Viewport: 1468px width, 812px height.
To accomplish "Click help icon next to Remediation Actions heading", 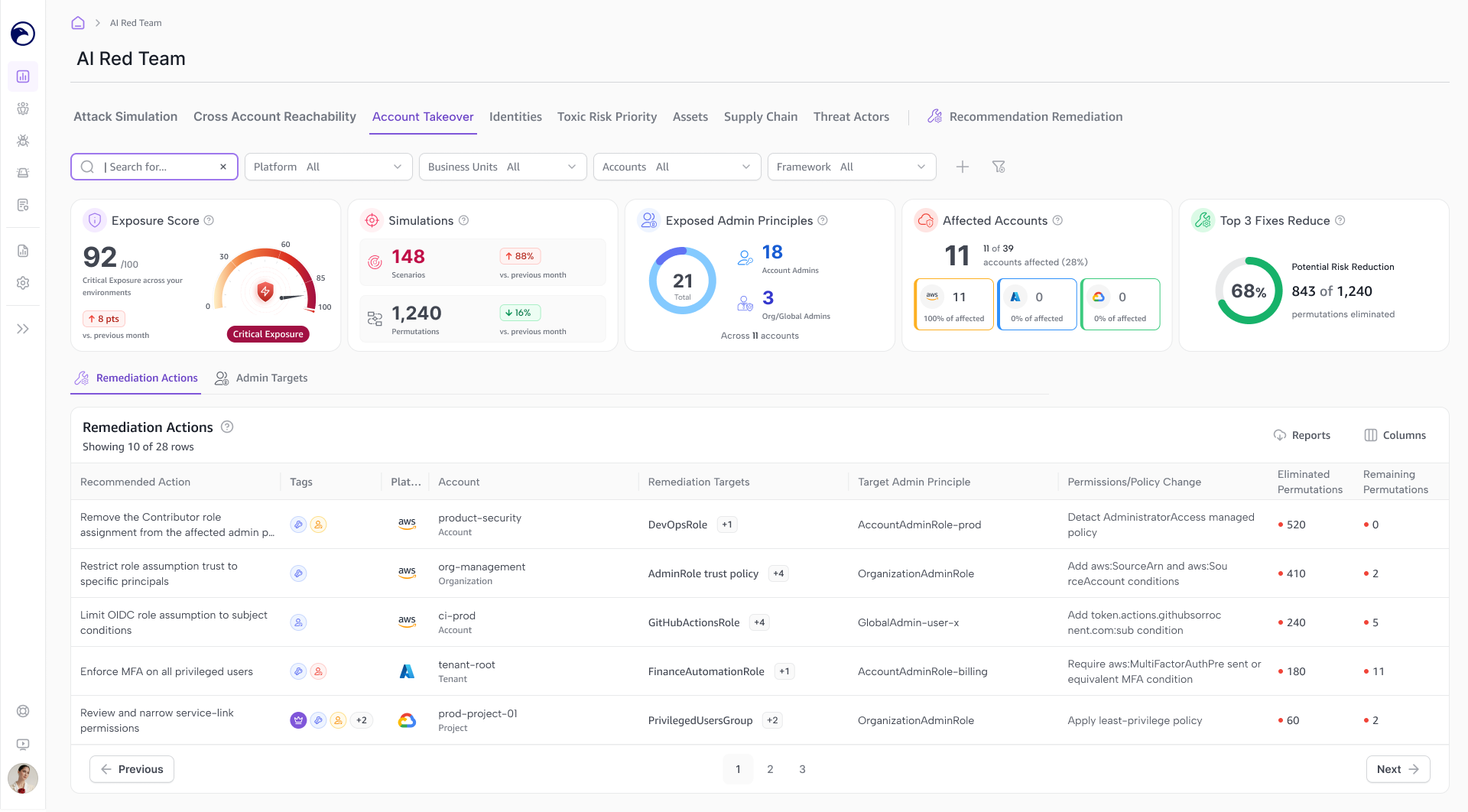I will (227, 427).
